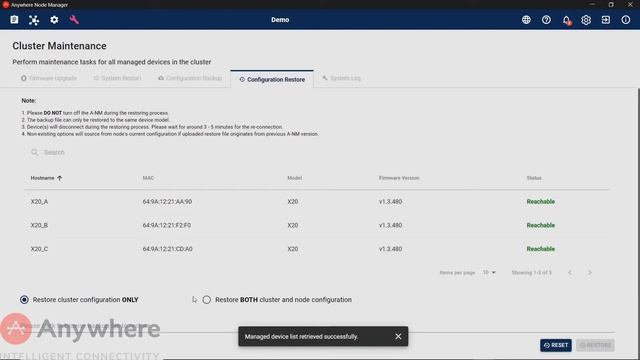Open the clipboard dashboard icon
The image size is (640, 360).
click(14, 20)
